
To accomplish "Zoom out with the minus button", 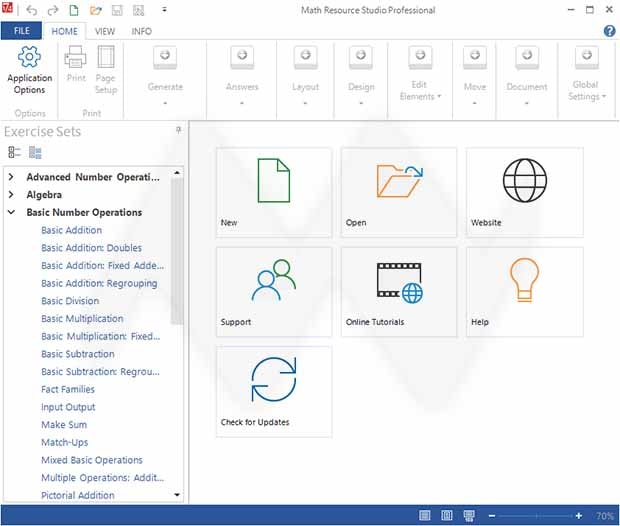I will [x=491, y=516].
